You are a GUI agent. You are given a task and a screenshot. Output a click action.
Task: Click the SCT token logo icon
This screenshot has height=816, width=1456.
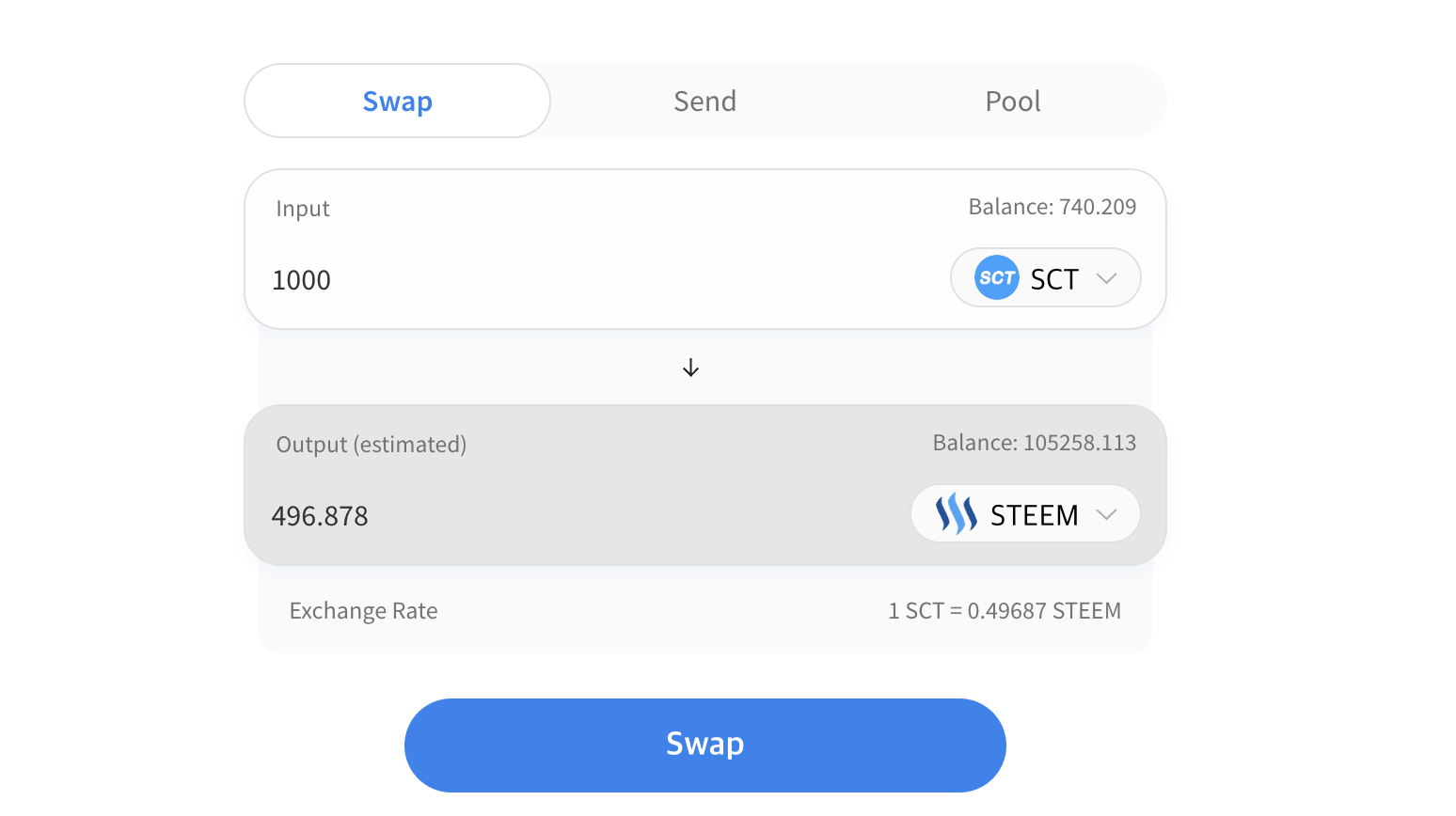coord(996,278)
